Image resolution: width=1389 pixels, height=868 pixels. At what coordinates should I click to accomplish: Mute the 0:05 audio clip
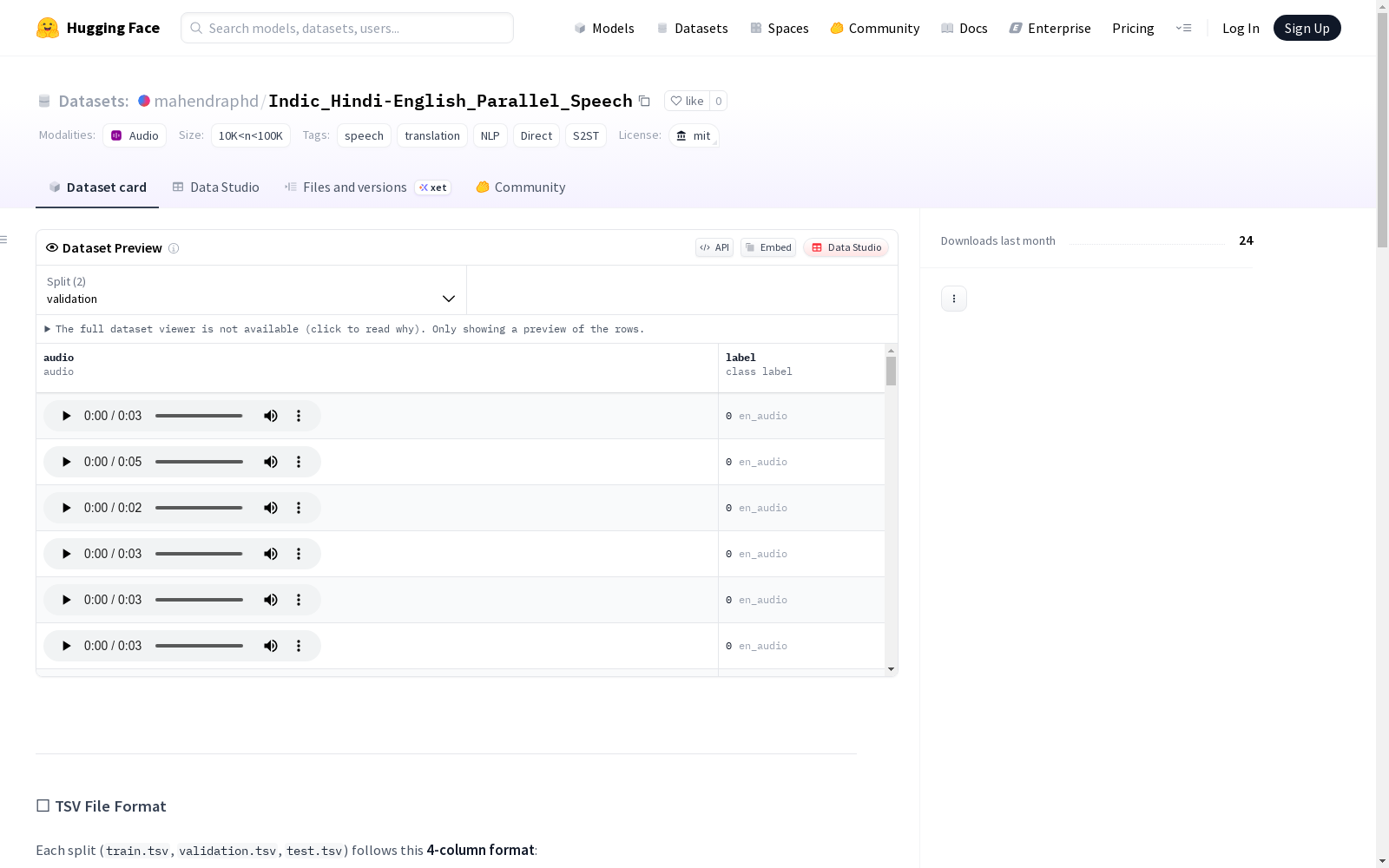coord(271,462)
